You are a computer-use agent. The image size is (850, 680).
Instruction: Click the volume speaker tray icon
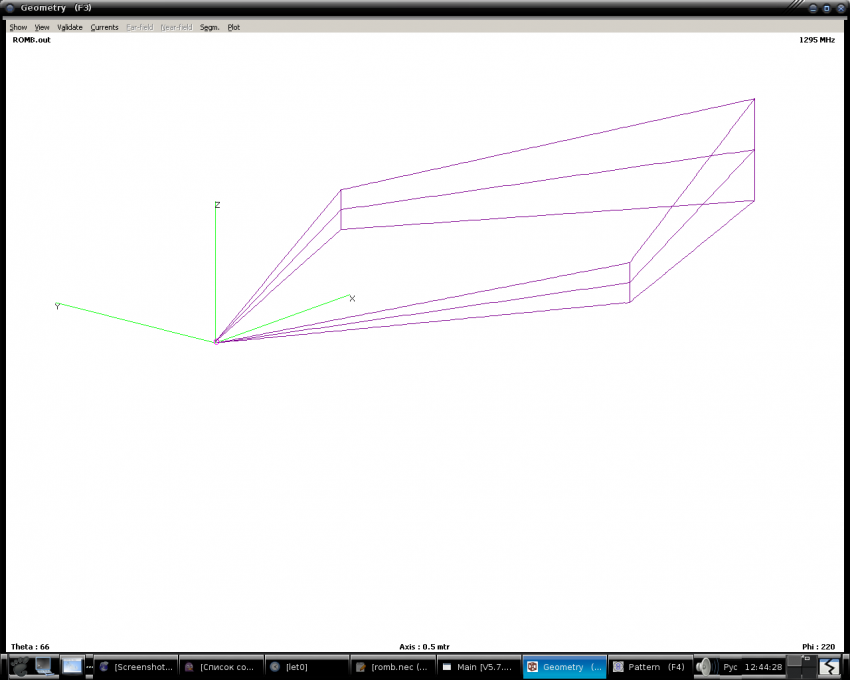pyautogui.click(x=706, y=667)
